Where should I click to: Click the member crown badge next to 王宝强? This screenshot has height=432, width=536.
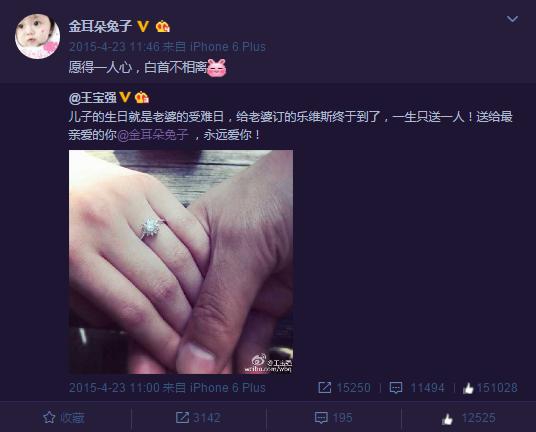click(x=142, y=97)
